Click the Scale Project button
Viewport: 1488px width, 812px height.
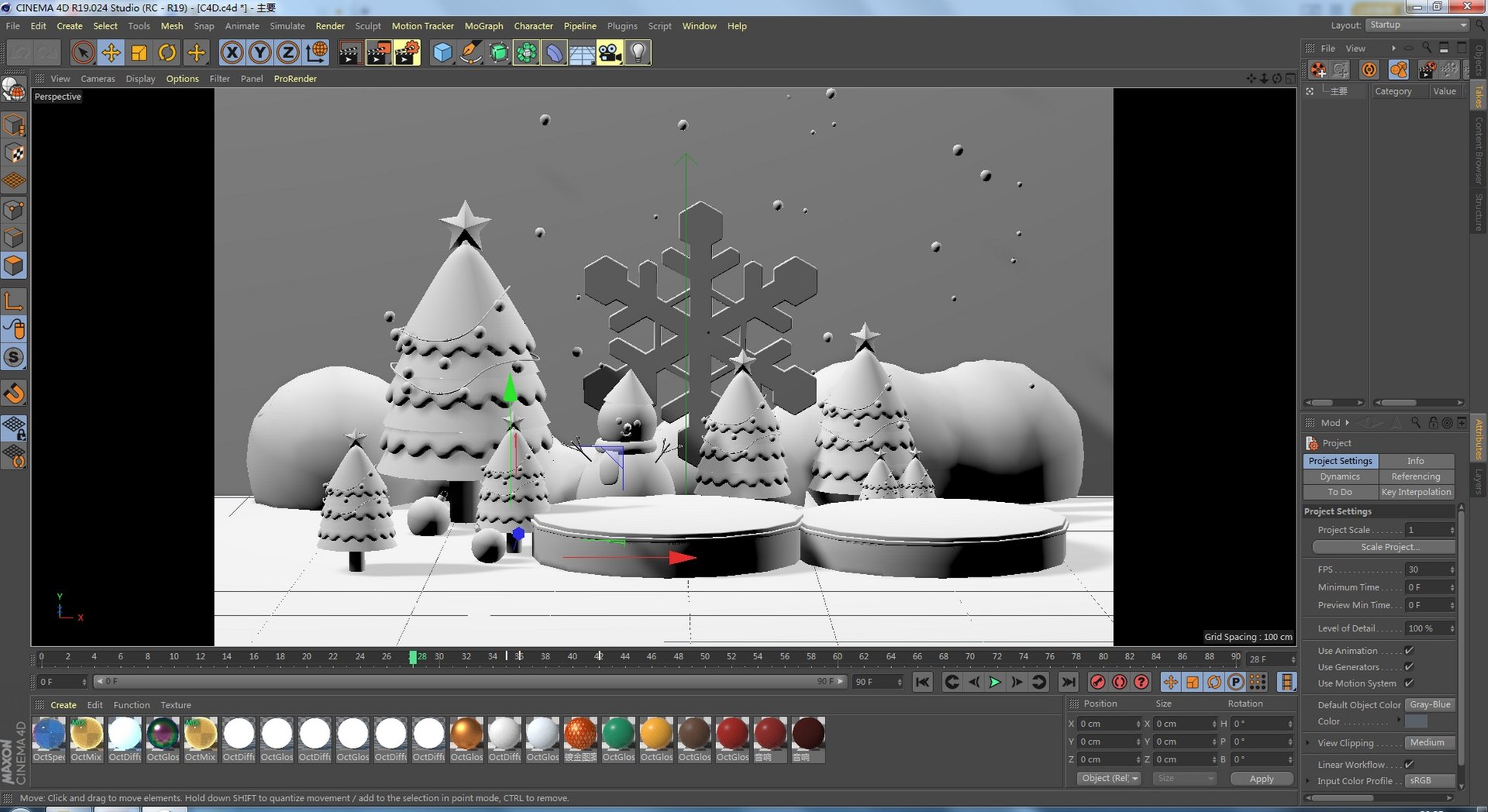tap(1384, 547)
